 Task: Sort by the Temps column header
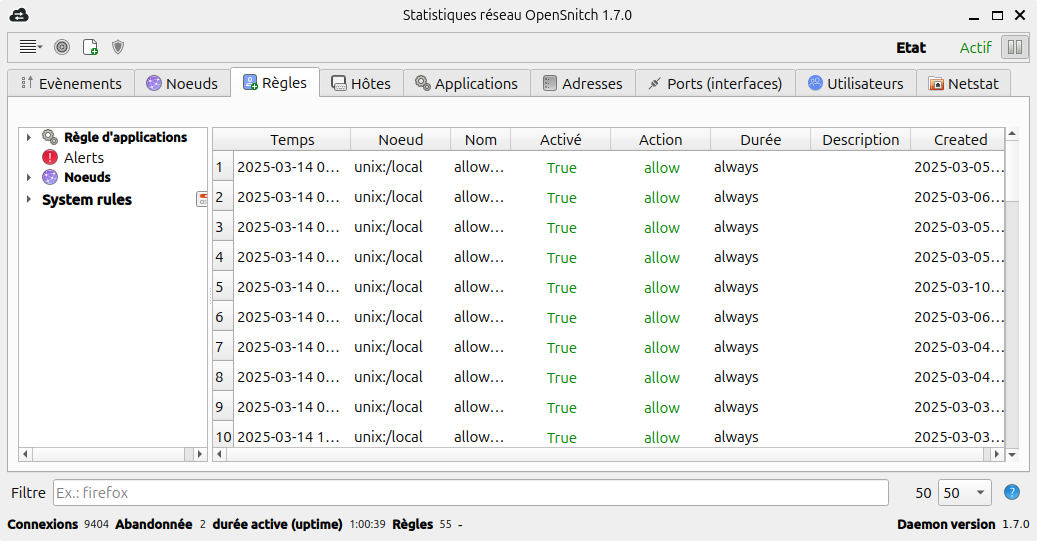(292, 140)
